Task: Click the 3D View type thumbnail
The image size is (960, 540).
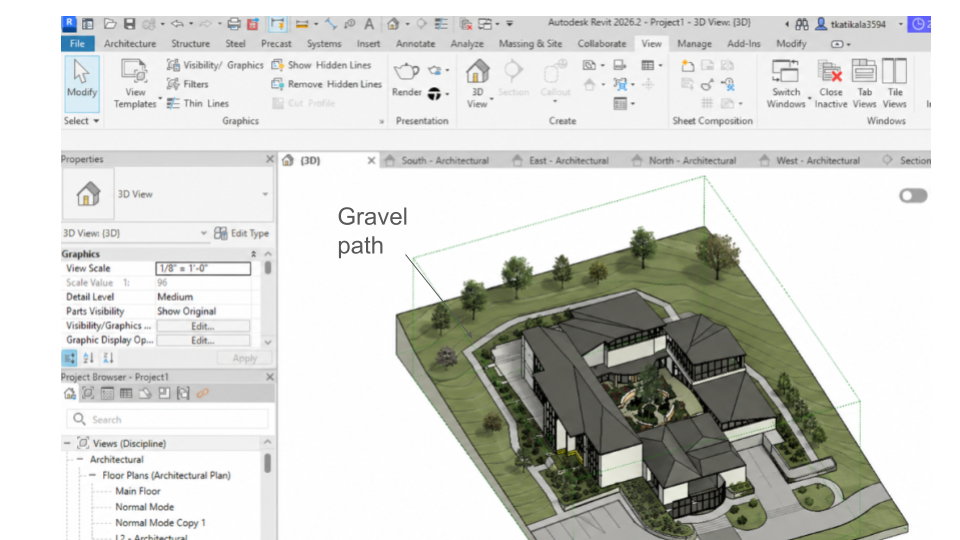Action: coord(88,194)
